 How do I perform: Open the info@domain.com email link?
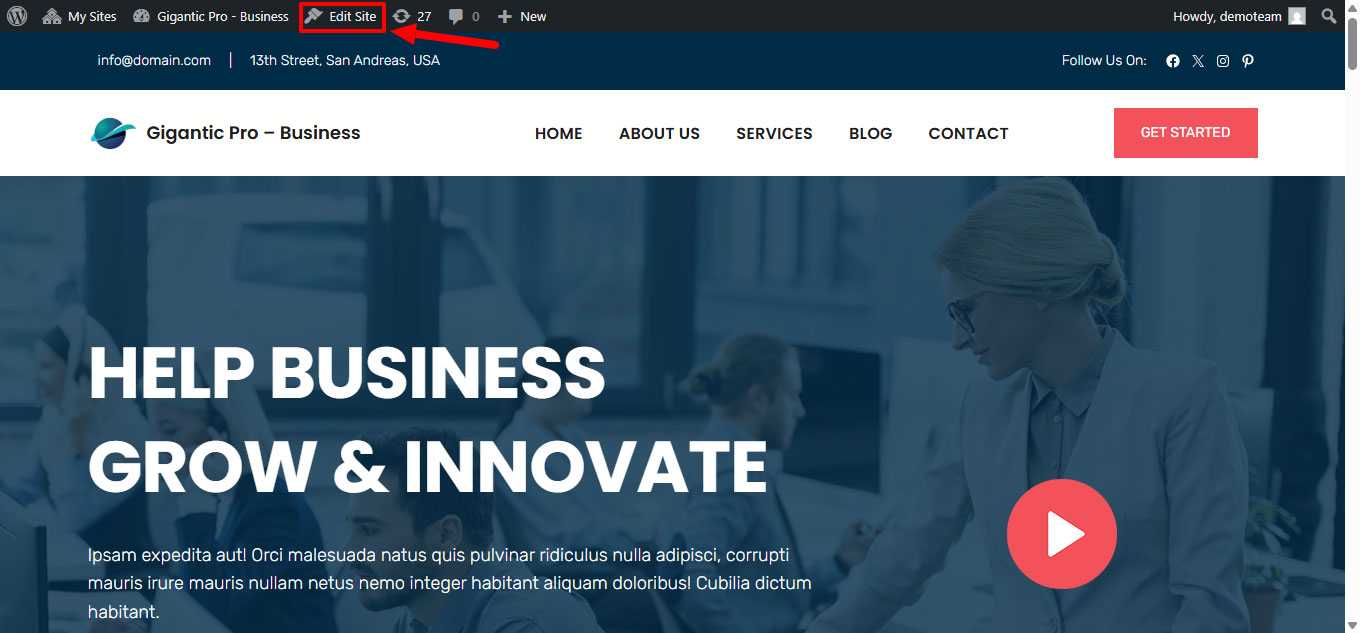click(x=154, y=60)
